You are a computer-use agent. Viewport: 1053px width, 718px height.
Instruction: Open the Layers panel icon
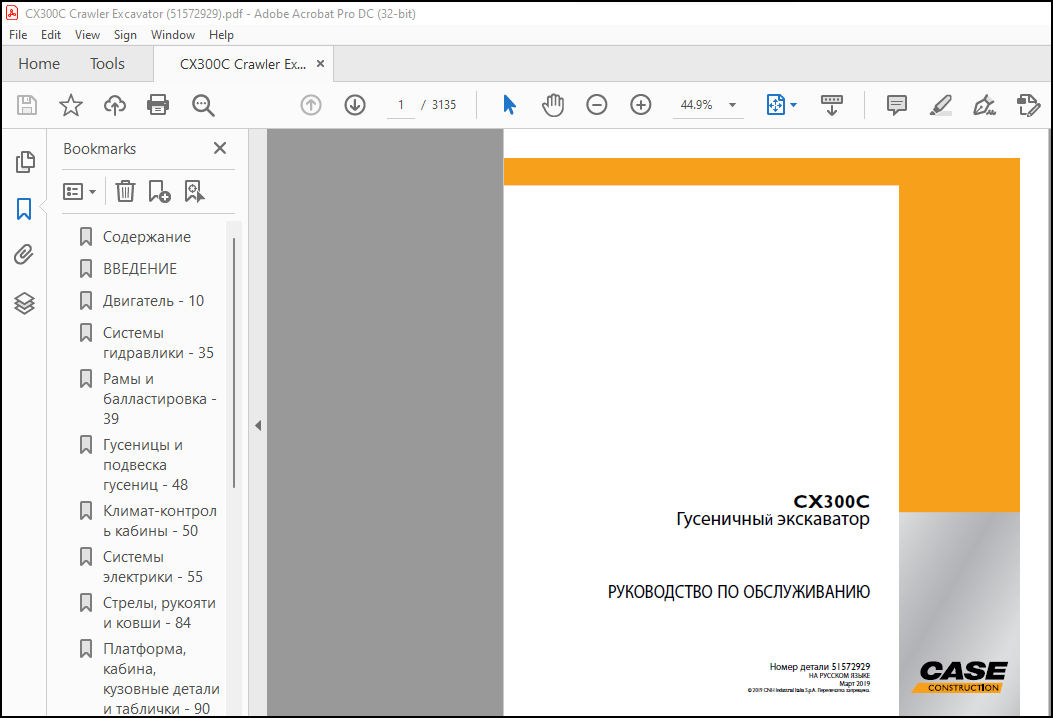[x=24, y=303]
